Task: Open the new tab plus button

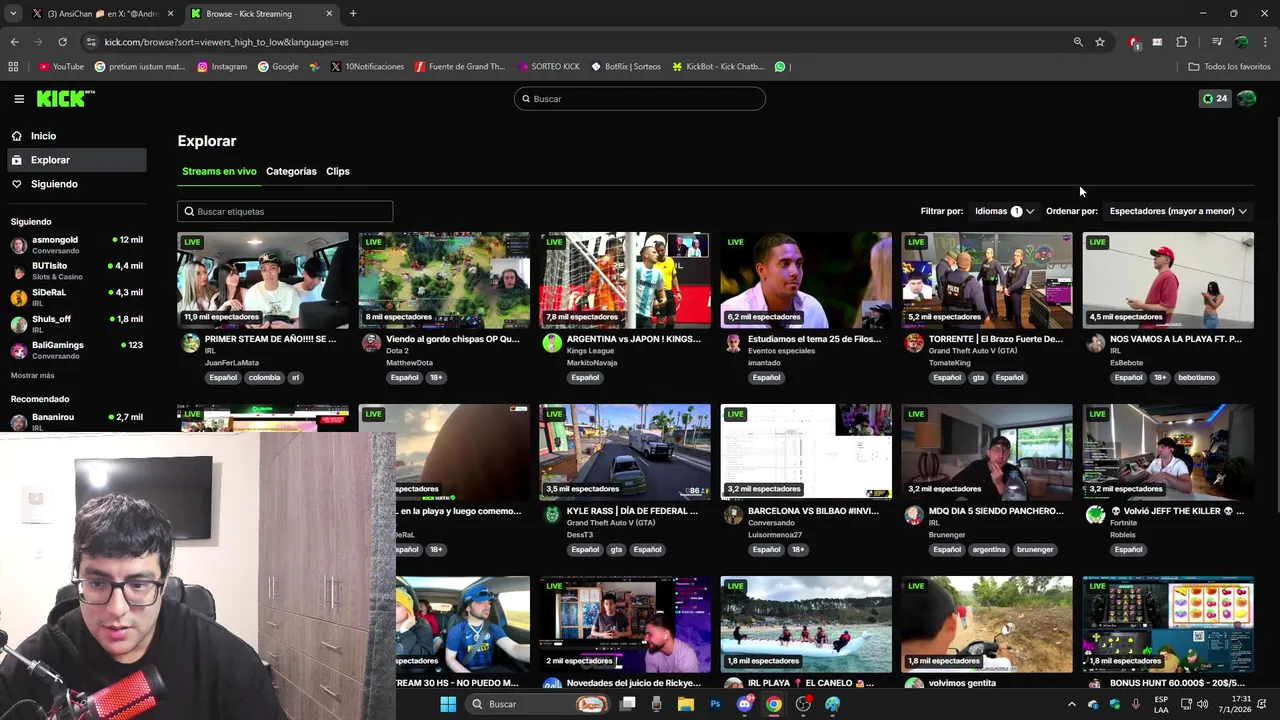Action: click(x=353, y=14)
